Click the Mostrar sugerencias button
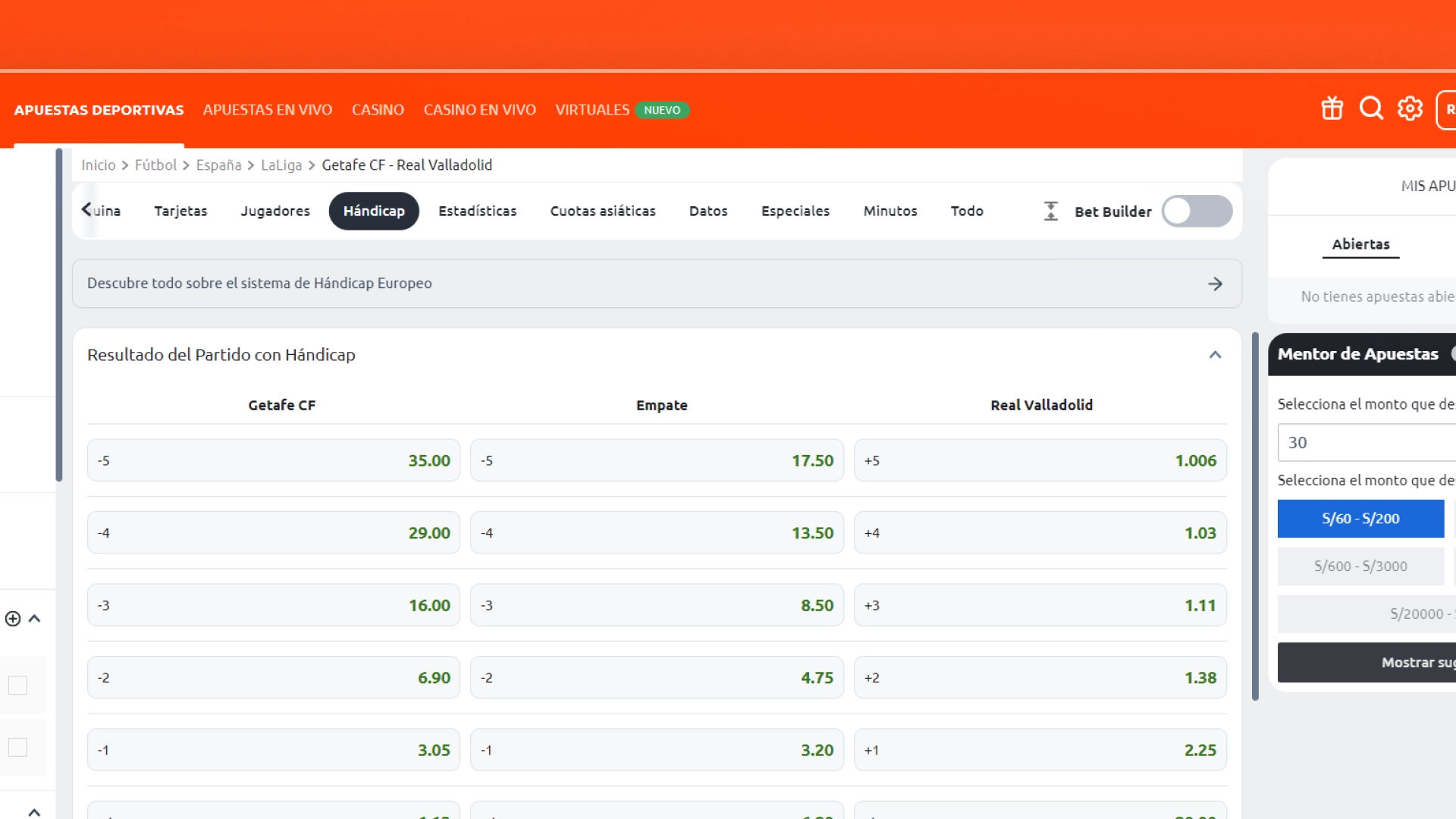The height and width of the screenshot is (819, 1456). pyautogui.click(x=1367, y=663)
